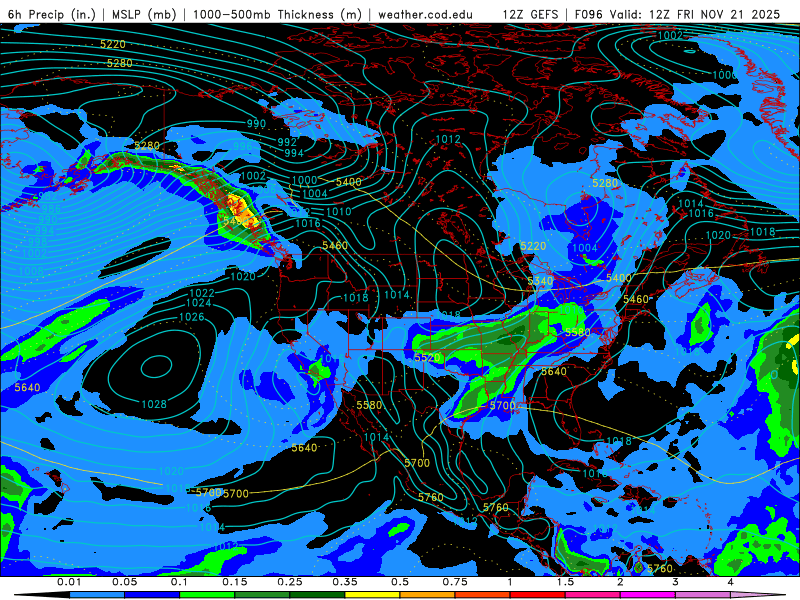800x600 pixels.
Task: Click the 1012 isobar label over northern Canada
Action: [448, 139]
